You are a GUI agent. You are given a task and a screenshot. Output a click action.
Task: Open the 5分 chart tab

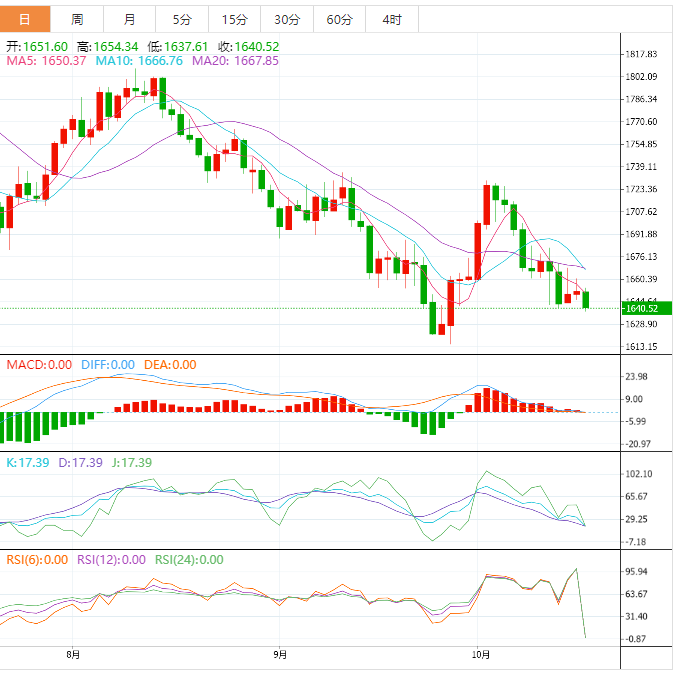[x=182, y=19]
